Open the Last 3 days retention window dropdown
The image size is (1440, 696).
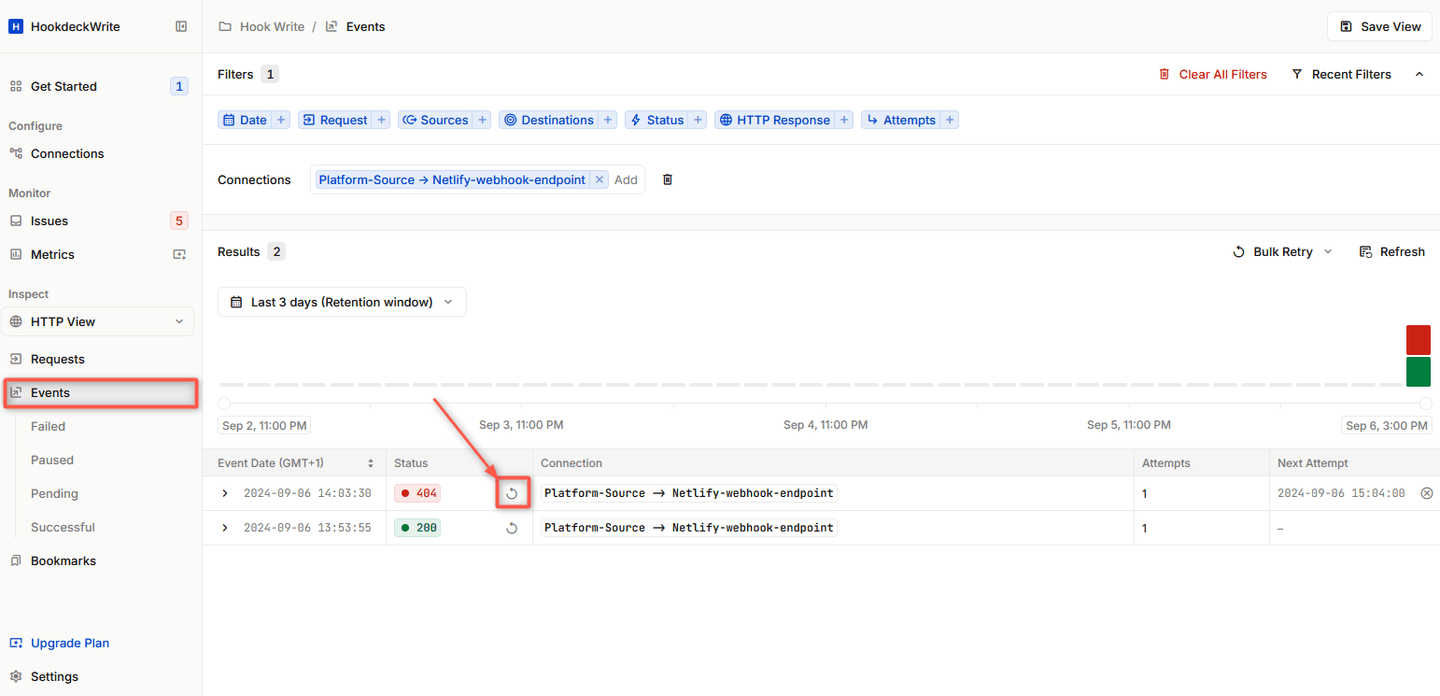click(x=341, y=301)
